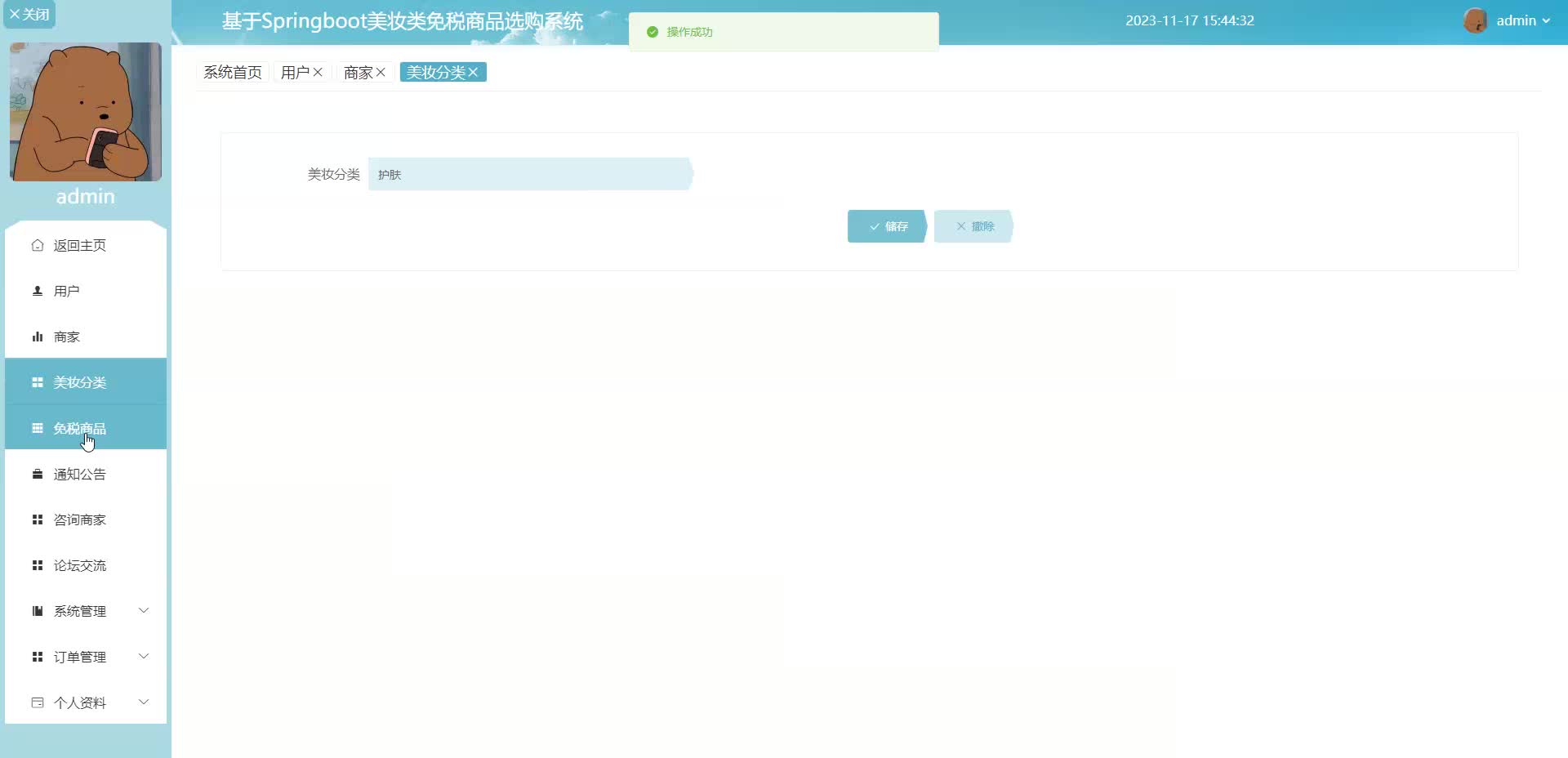This screenshot has height=758, width=1568.
Task: Close the 美妆分类 tab via its X
Action: click(473, 72)
